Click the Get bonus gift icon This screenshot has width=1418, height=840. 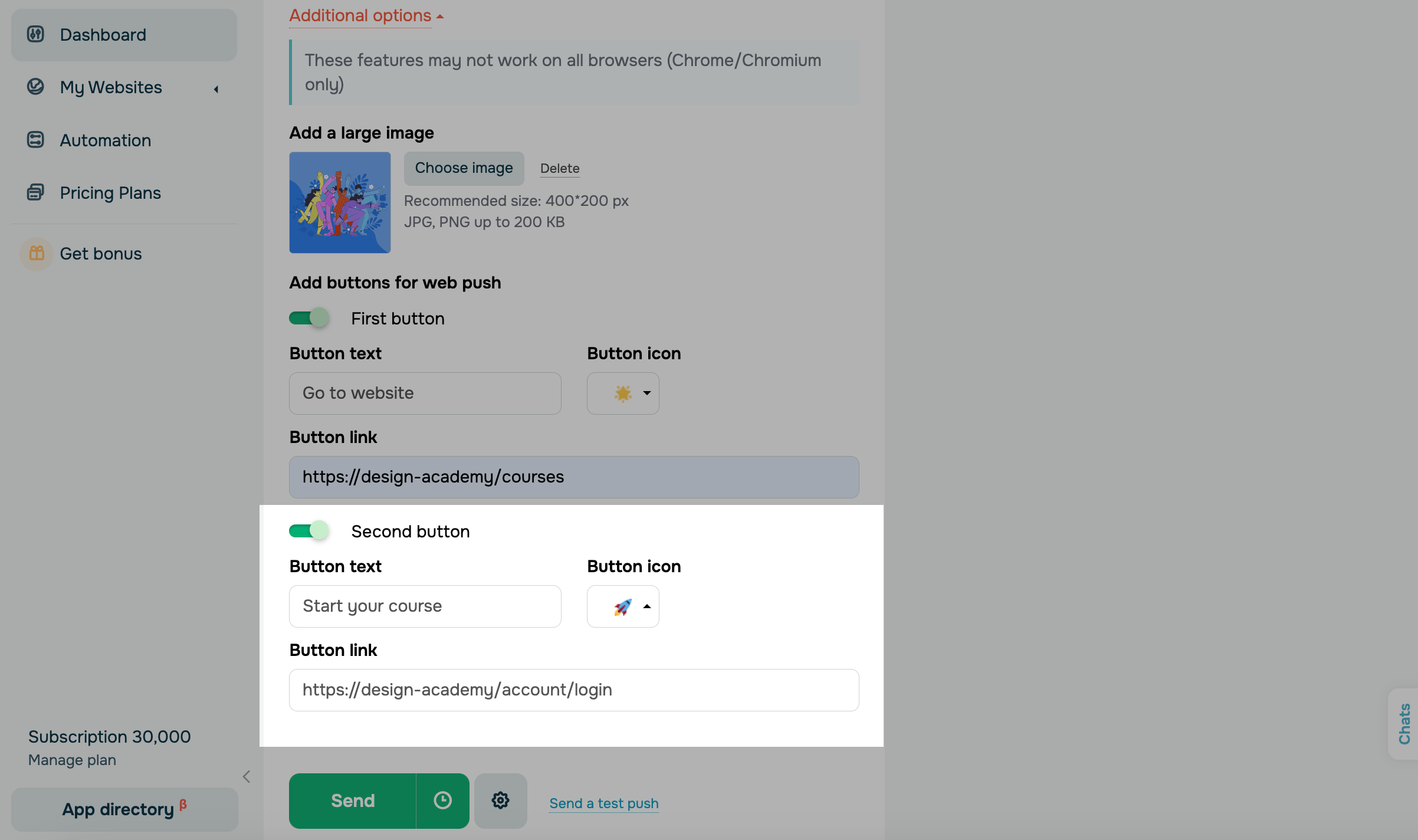click(x=37, y=254)
